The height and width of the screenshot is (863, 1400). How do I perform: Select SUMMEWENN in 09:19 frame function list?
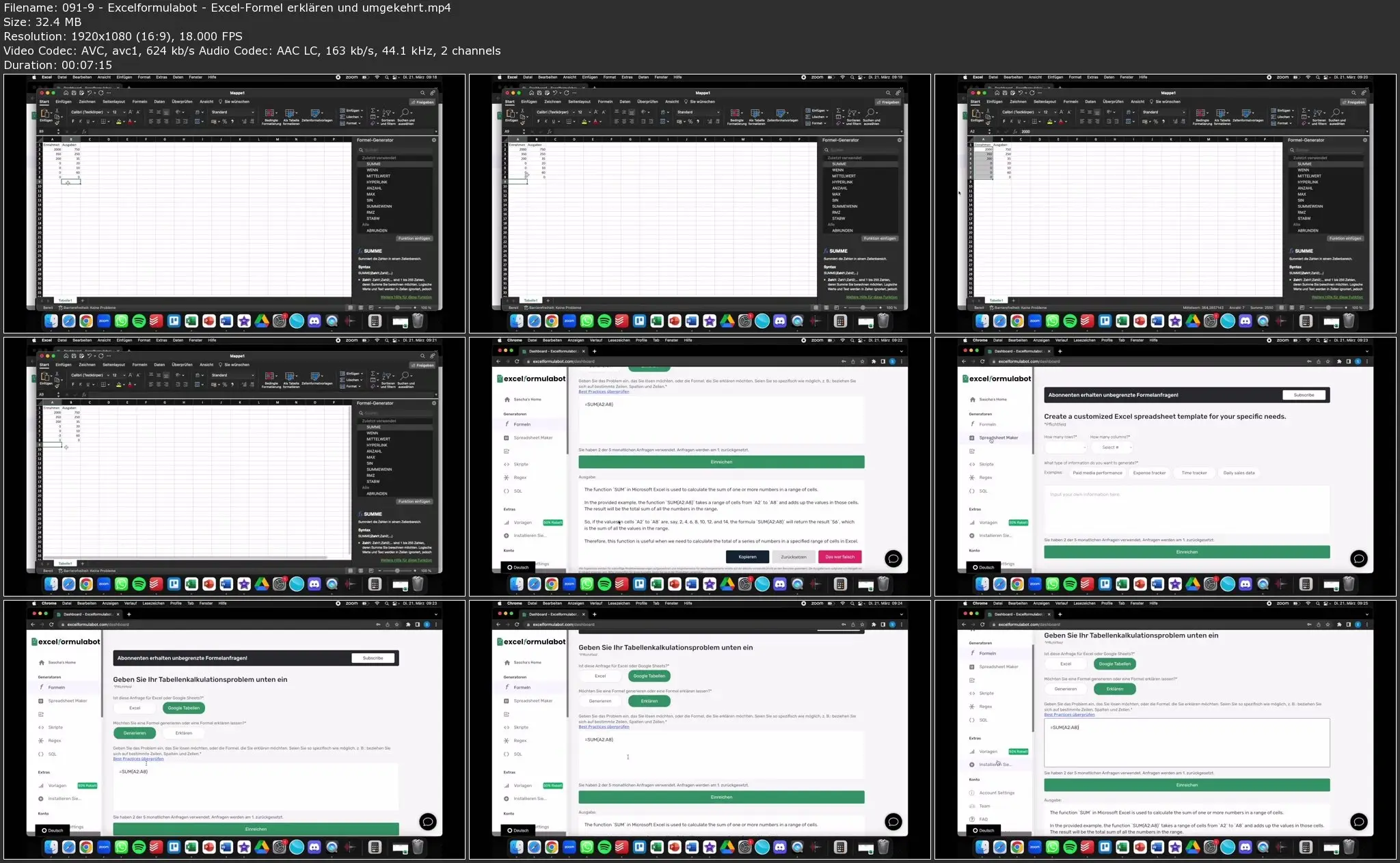844,206
